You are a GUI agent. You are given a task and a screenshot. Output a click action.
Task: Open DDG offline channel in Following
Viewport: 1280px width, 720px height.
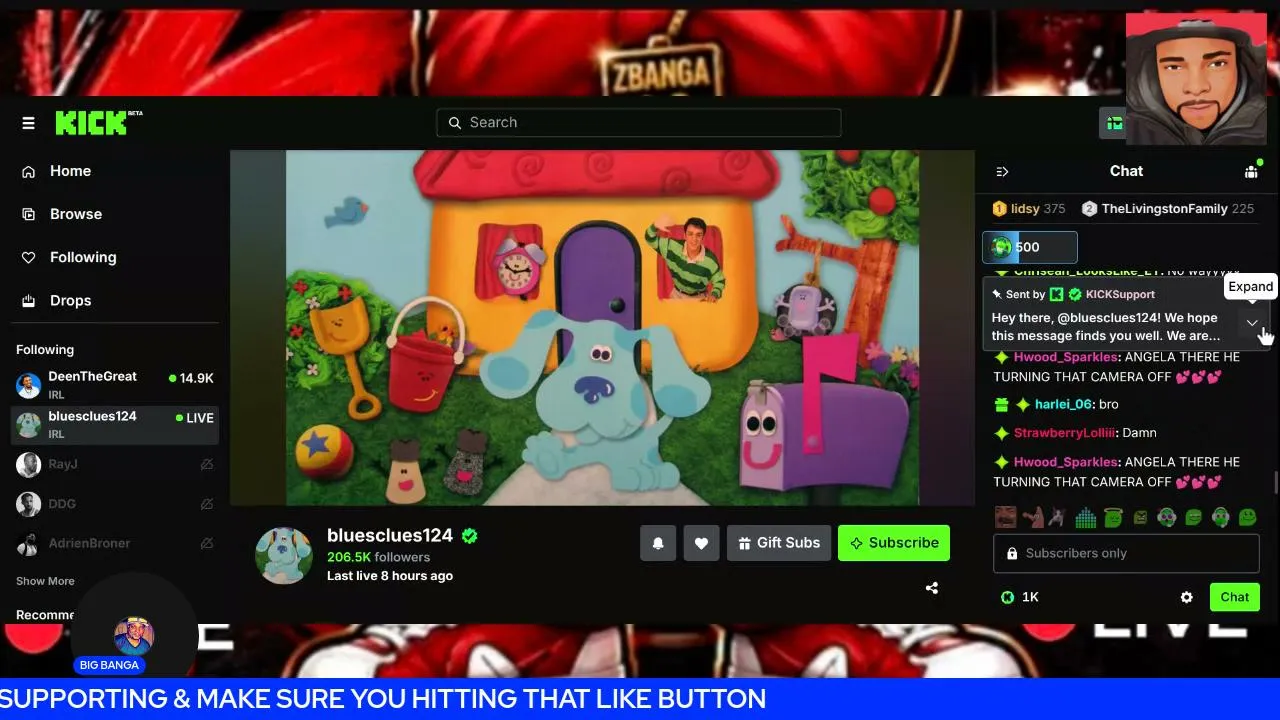click(x=115, y=504)
